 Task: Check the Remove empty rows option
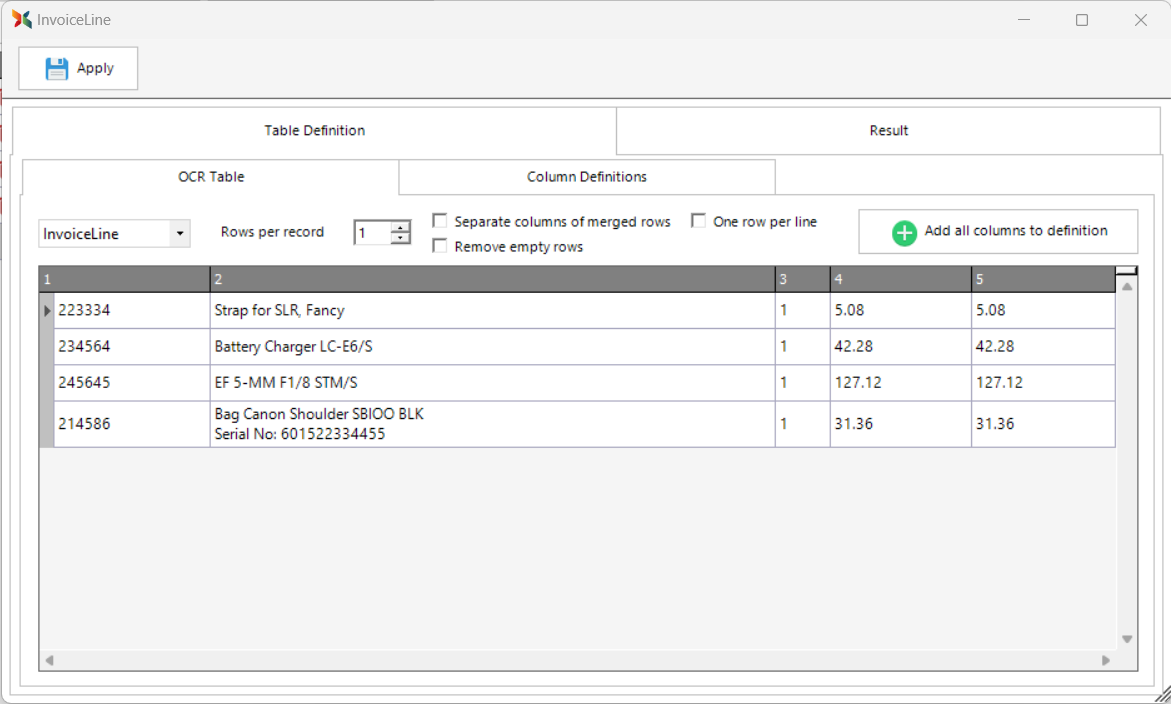pos(440,246)
